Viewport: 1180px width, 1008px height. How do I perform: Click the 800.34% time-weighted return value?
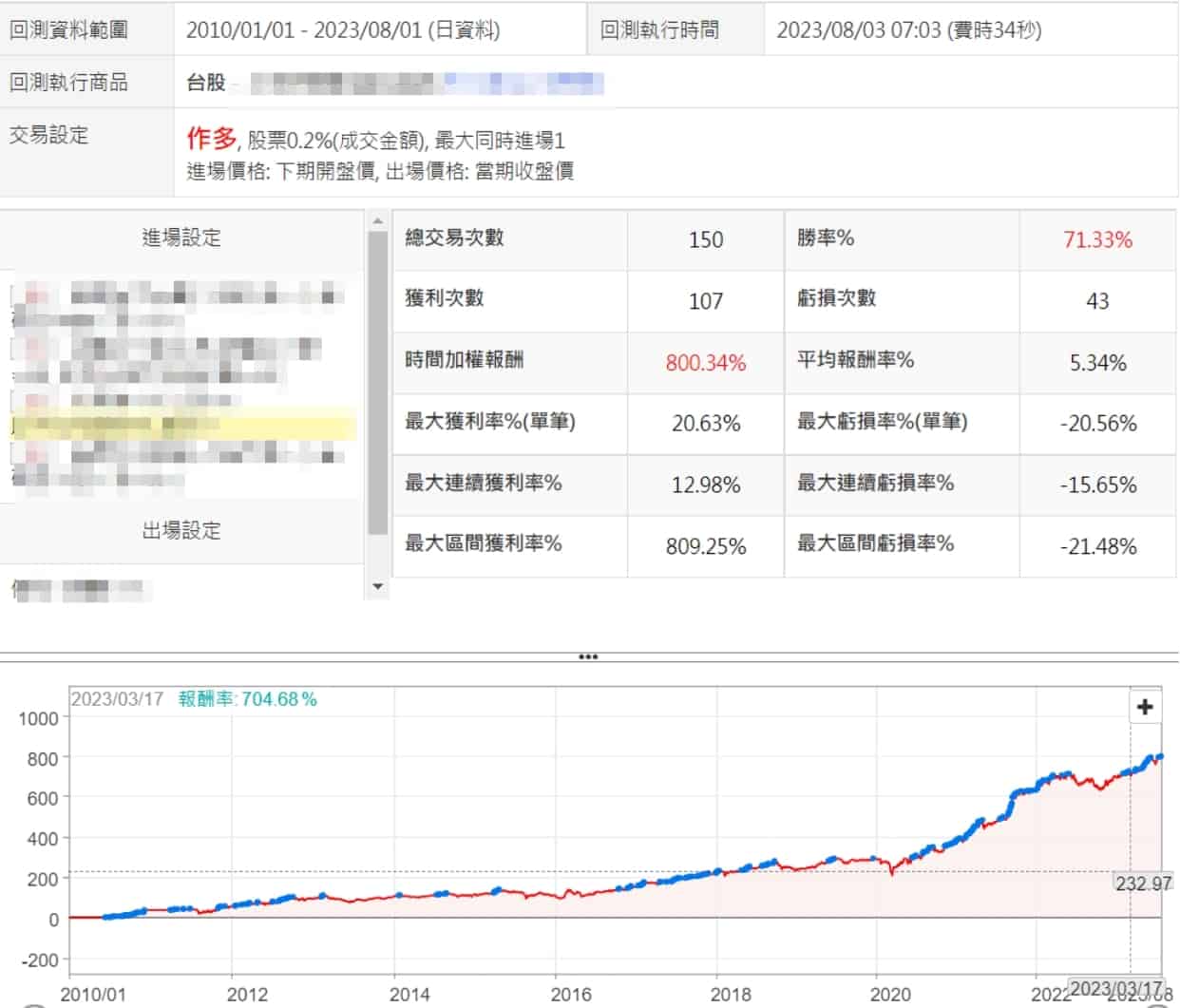point(705,362)
